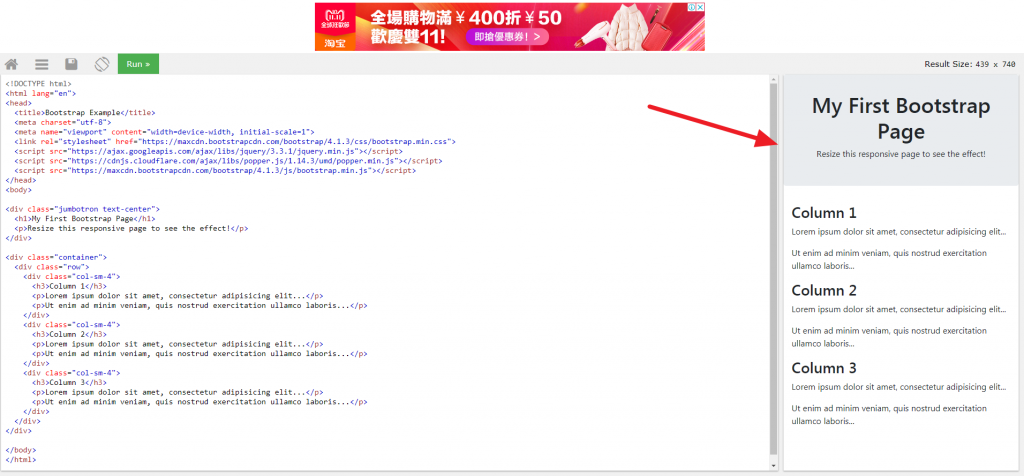Click the <h1> line in the code editor
The image size is (1024, 476).
point(85,219)
